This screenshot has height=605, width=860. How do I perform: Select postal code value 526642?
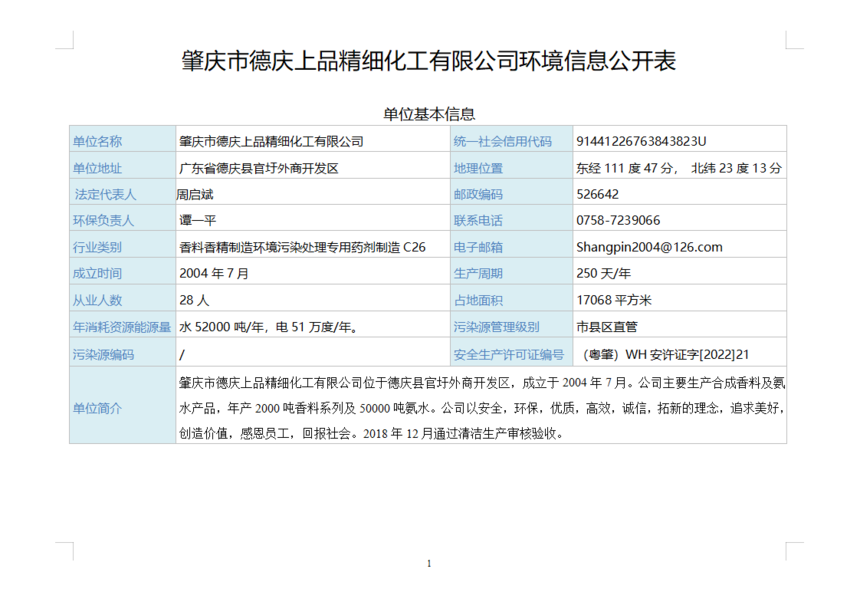598,195
